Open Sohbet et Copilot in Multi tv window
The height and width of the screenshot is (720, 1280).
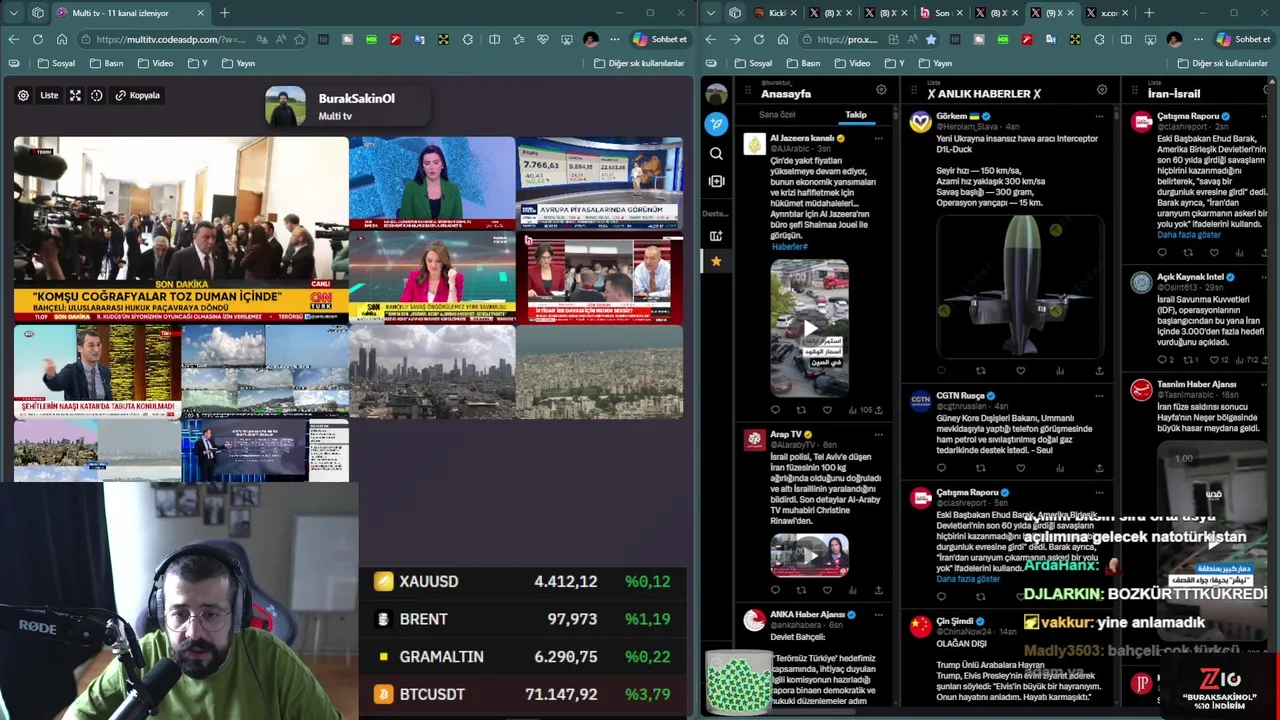tap(660, 39)
